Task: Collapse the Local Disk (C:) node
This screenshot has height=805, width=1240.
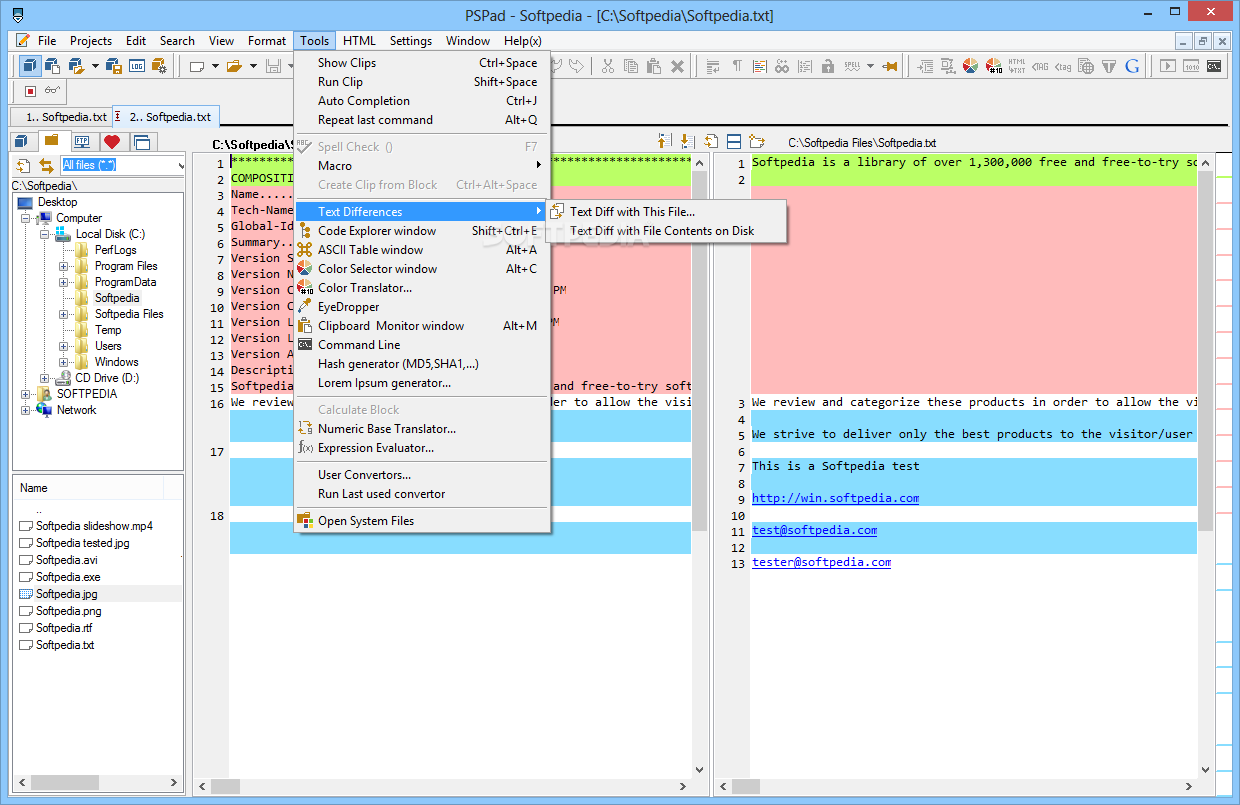Action: pos(46,234)
